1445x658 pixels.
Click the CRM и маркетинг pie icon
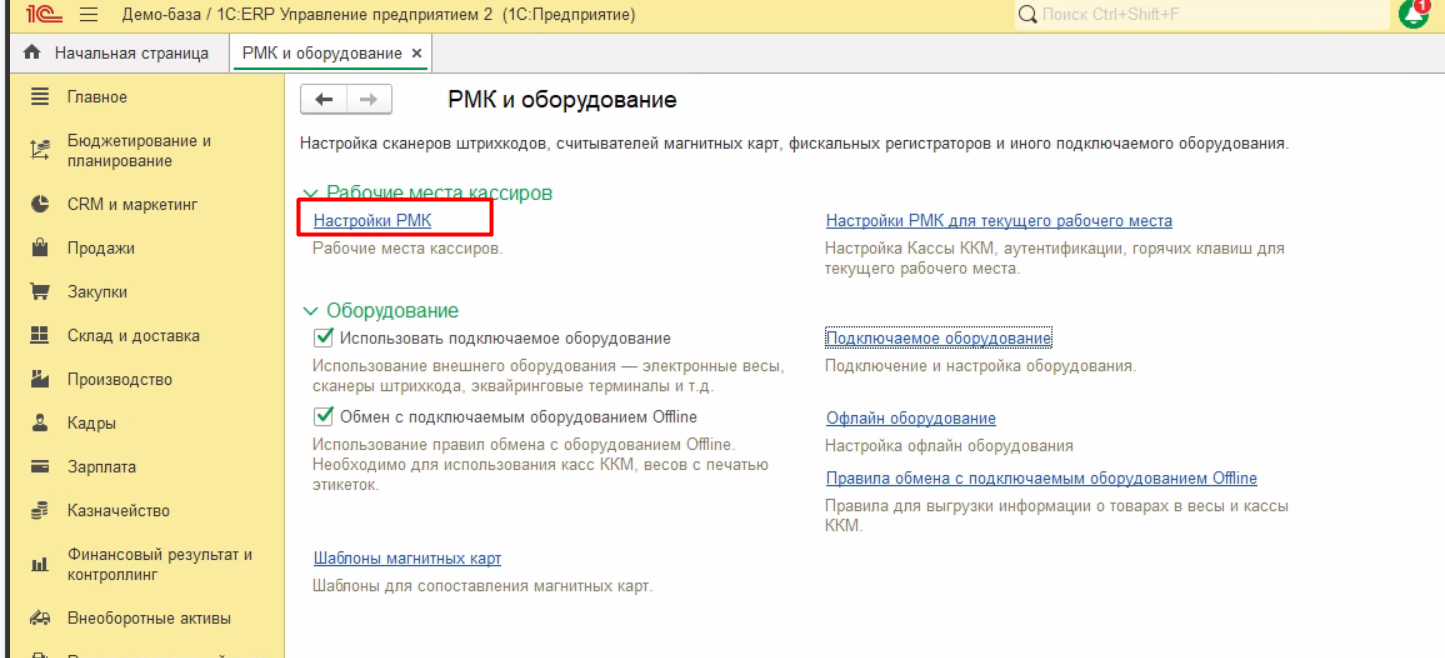(x=40, y=204)
